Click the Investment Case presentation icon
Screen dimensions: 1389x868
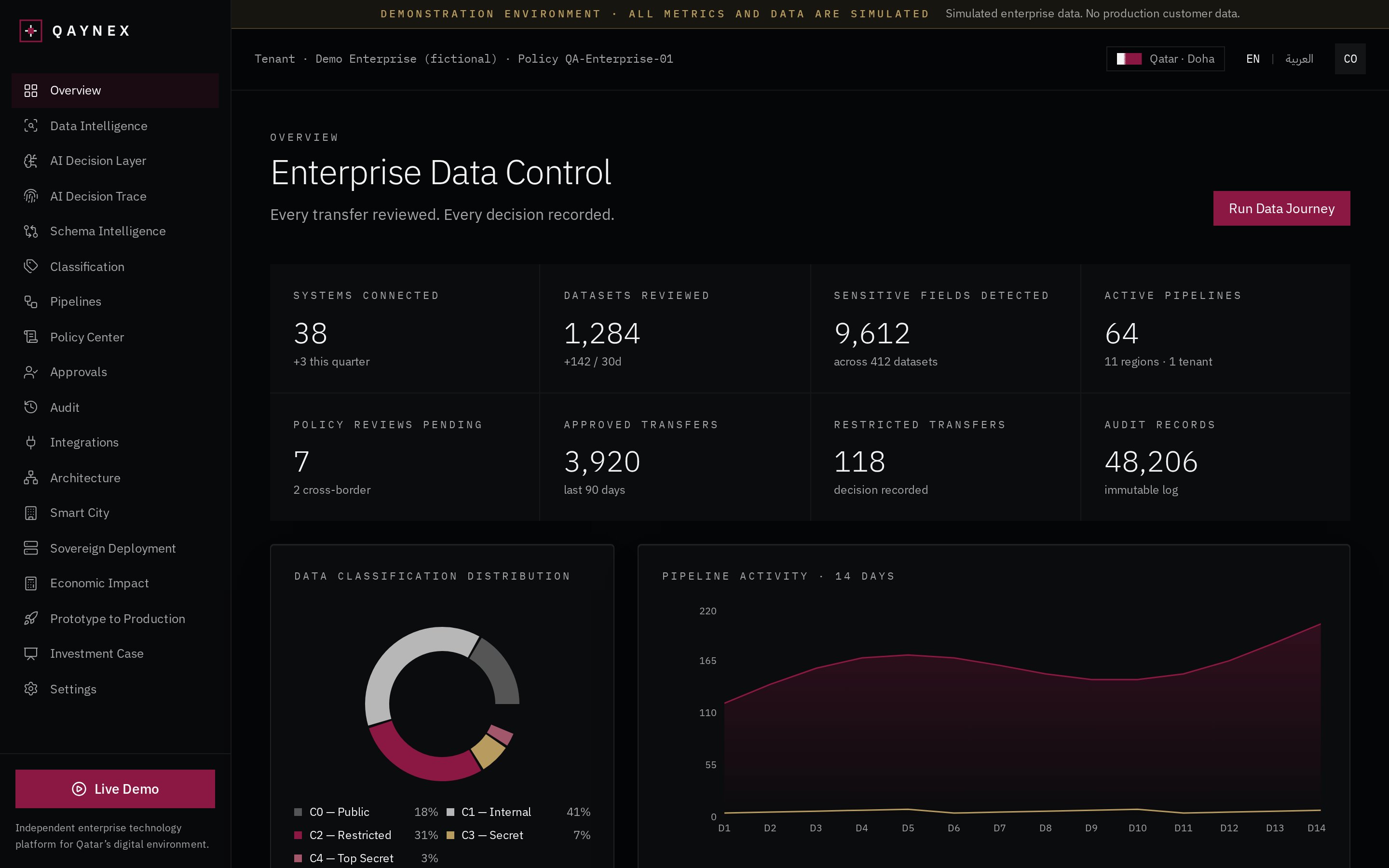[31, 653]
